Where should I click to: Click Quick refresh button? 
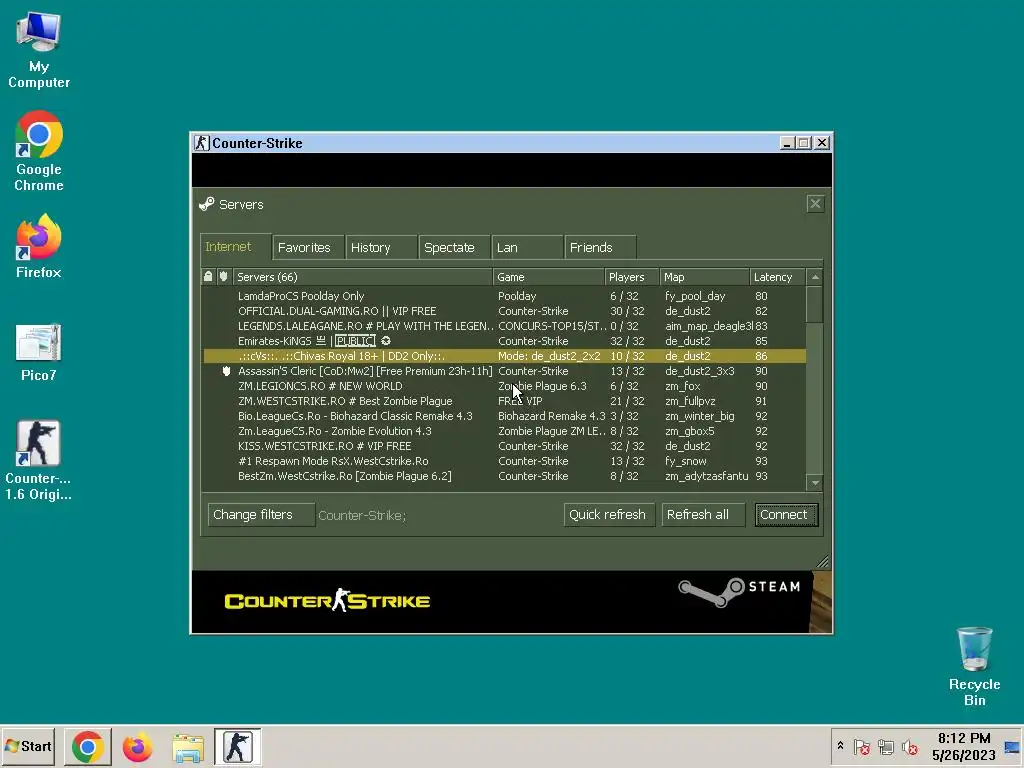tap(609, 515)
